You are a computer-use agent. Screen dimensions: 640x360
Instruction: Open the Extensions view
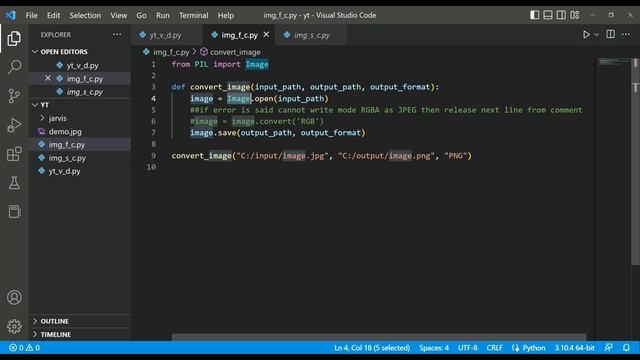[x=14, y=154]
